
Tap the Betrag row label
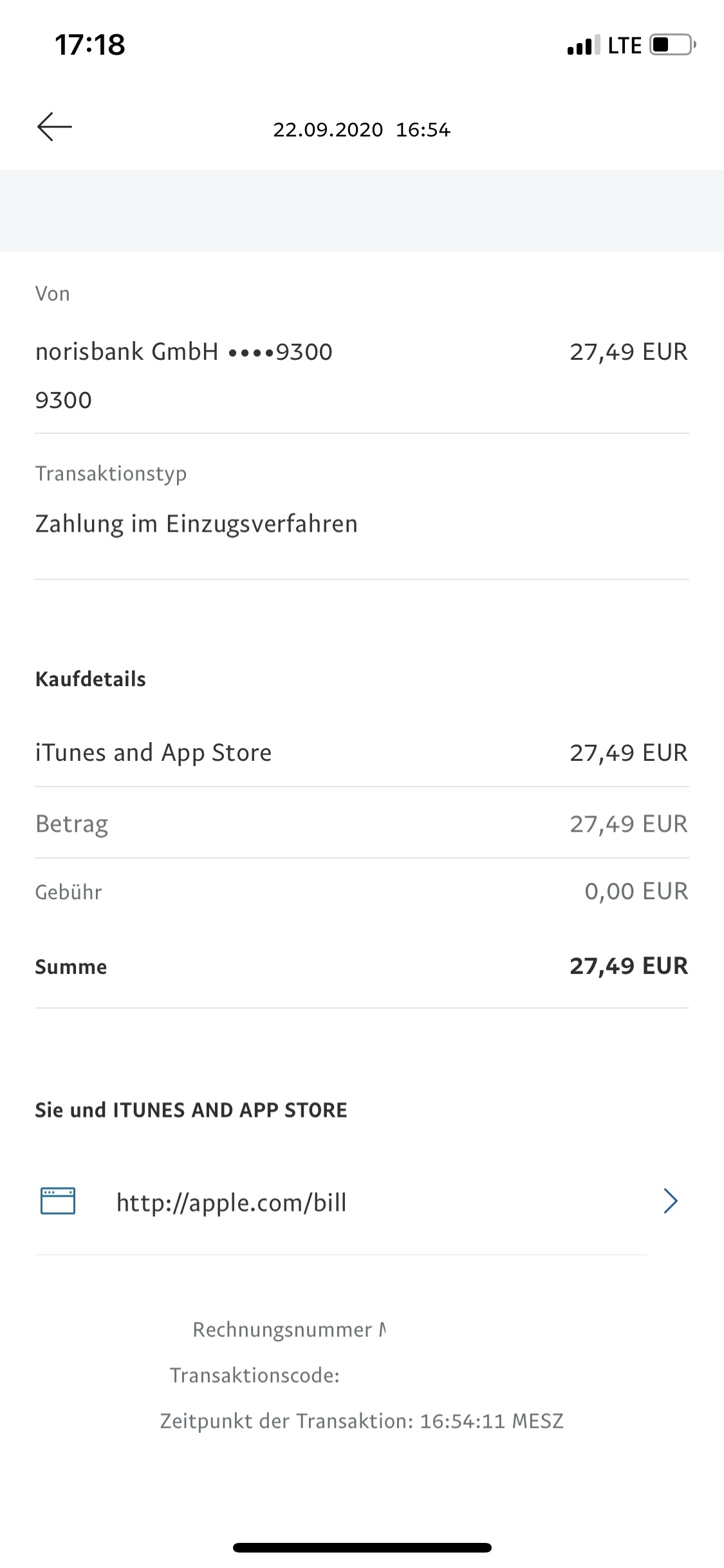point(72,824)
